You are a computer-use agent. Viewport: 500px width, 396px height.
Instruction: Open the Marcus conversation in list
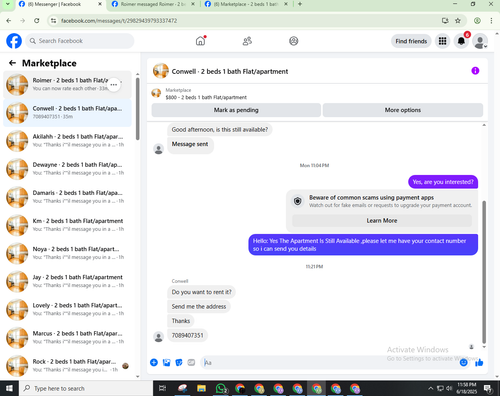[x=67, y=337]
